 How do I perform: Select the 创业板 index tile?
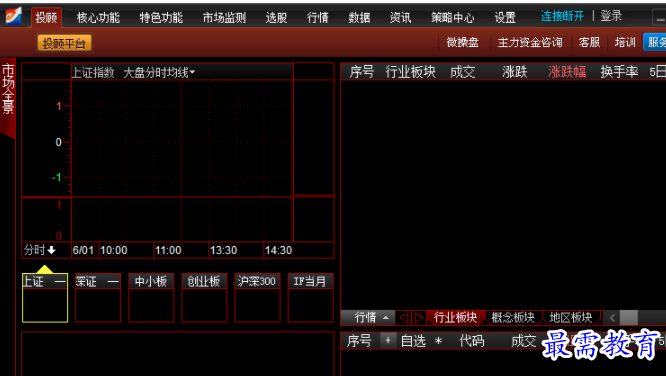204,298
